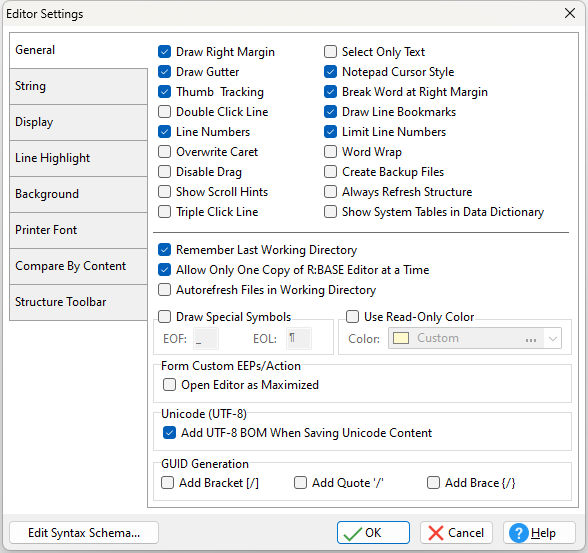The height and width of the screenshot is (553, 588).
Task: Disable Add UTF-8 BOM When Saving
Action: coord(169,433)
